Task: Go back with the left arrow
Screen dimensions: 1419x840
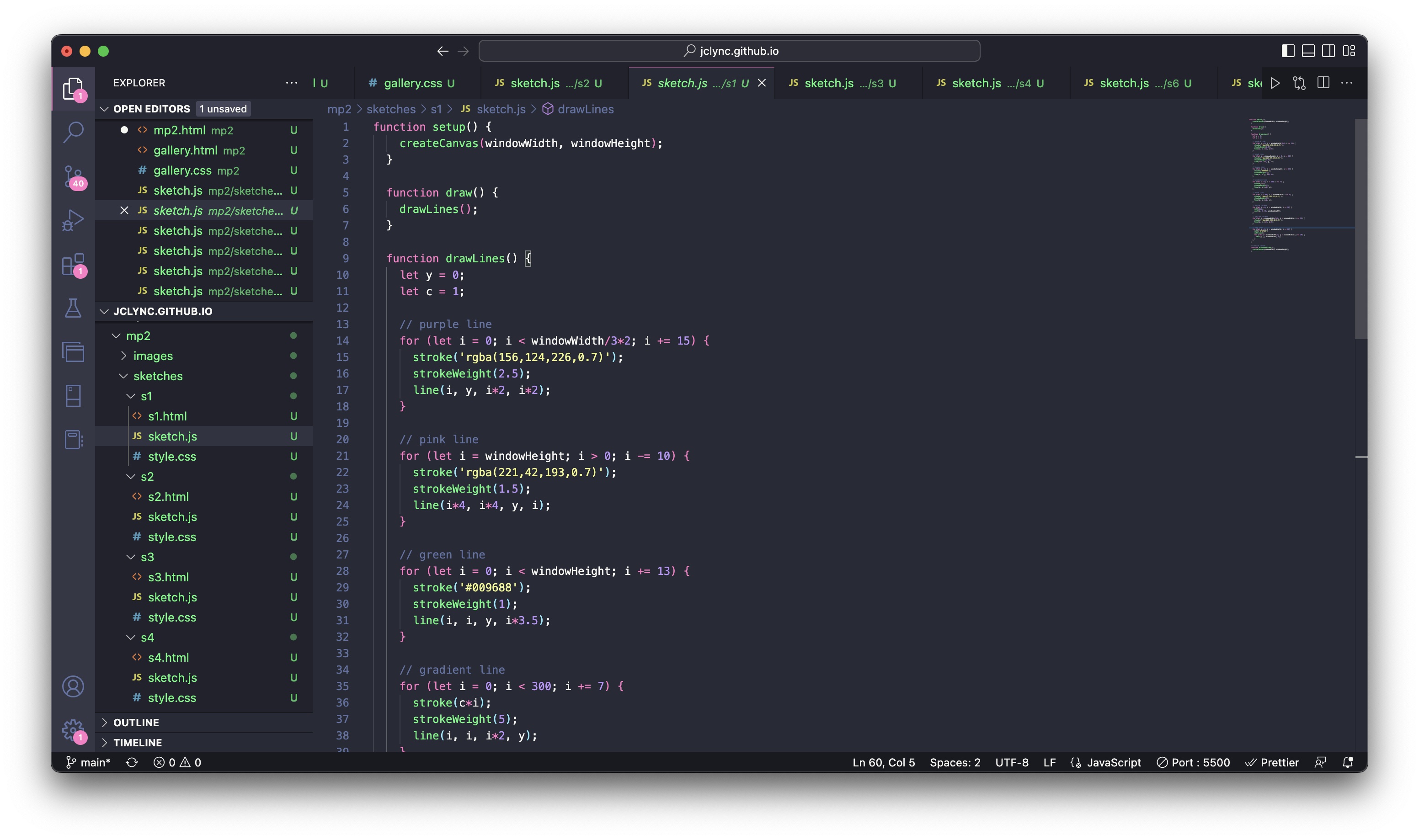Action: [443, 51]
